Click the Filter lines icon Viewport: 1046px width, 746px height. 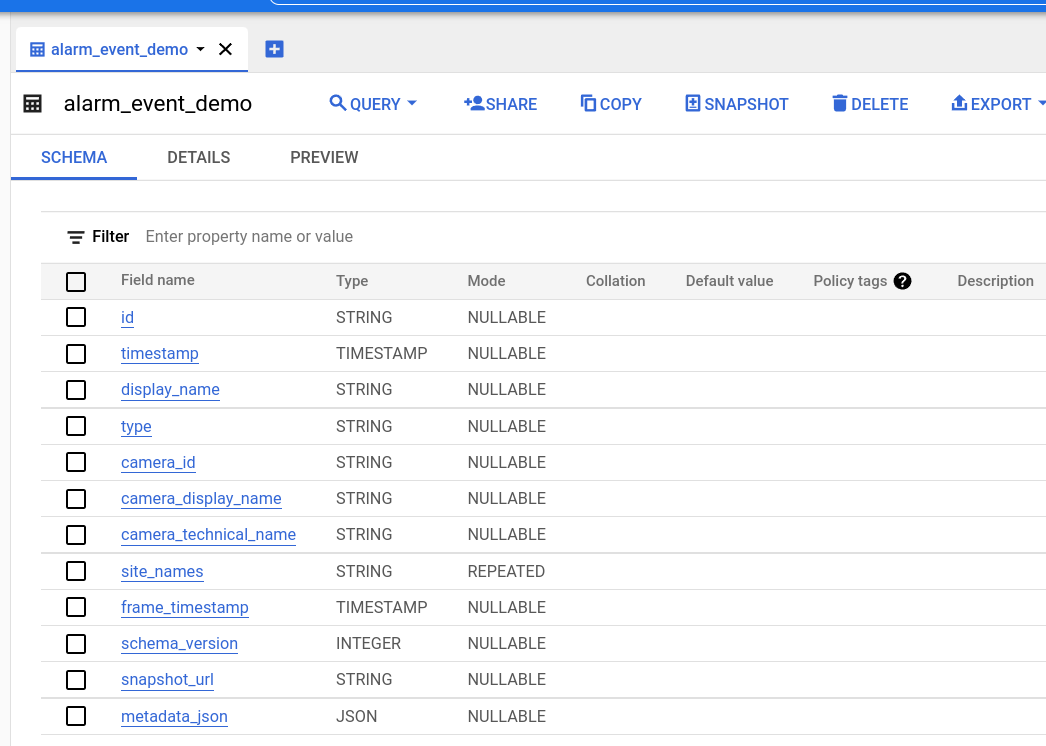(76, 237)
